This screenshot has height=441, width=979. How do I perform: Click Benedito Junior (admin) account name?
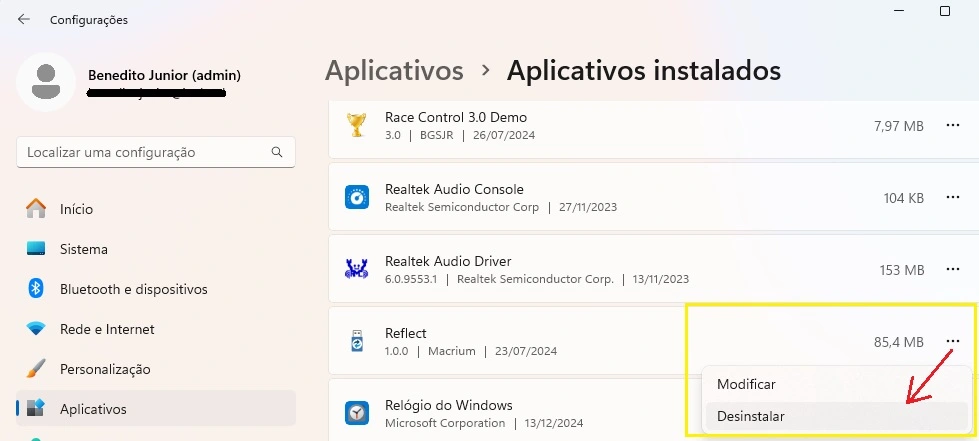[x=164, y=75]
